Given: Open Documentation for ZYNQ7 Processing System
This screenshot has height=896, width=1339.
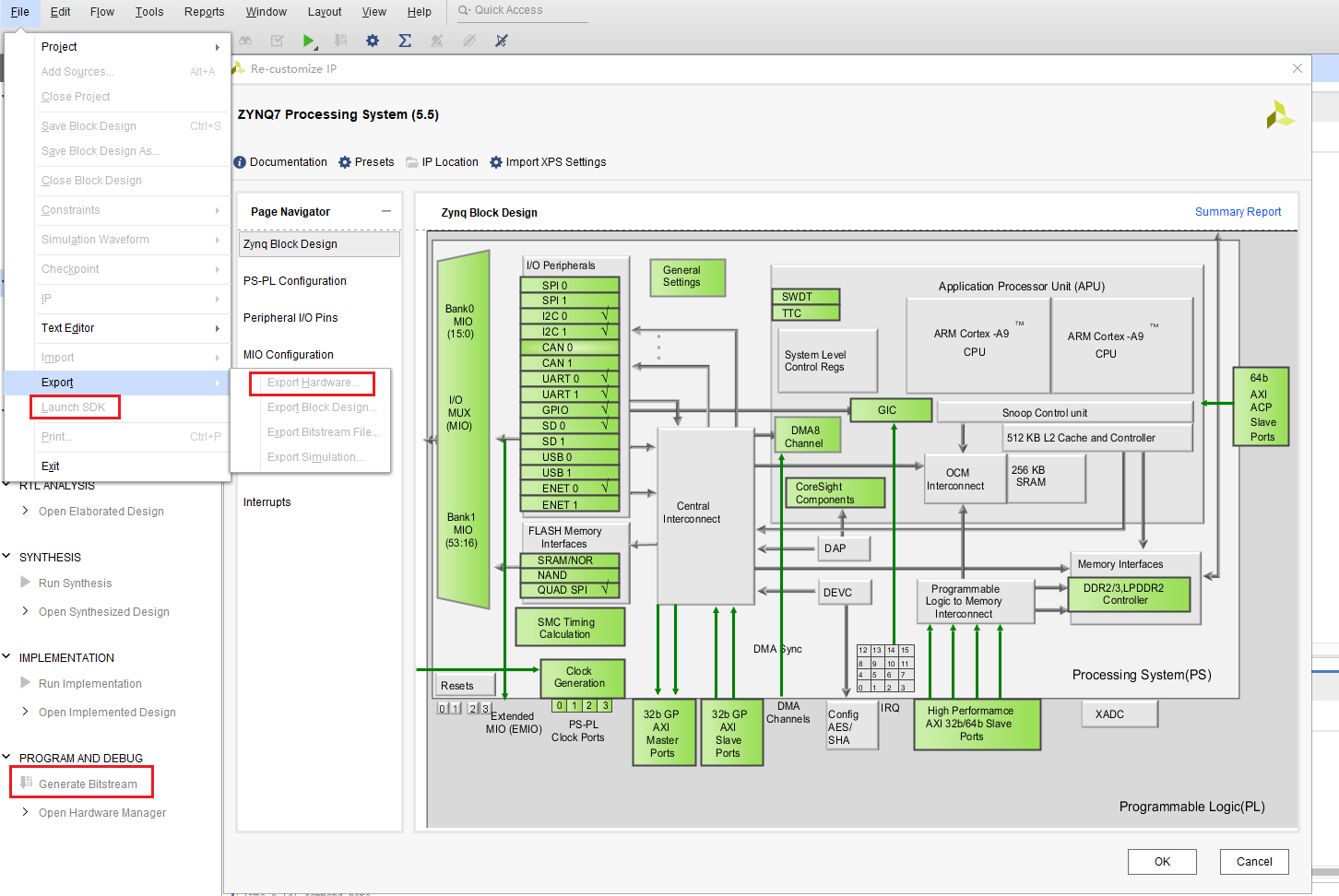Looking at the screenshot, I should coord(280,161).
